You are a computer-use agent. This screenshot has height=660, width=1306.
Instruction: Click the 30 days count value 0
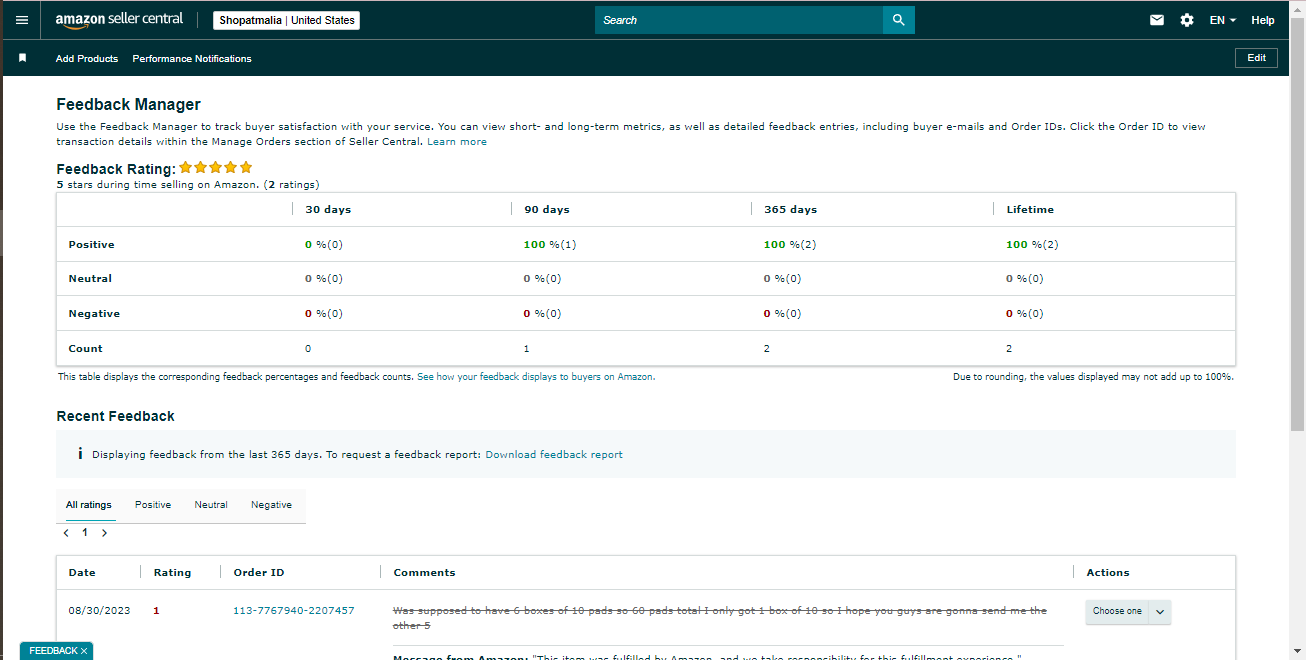(x=308, y=349)
